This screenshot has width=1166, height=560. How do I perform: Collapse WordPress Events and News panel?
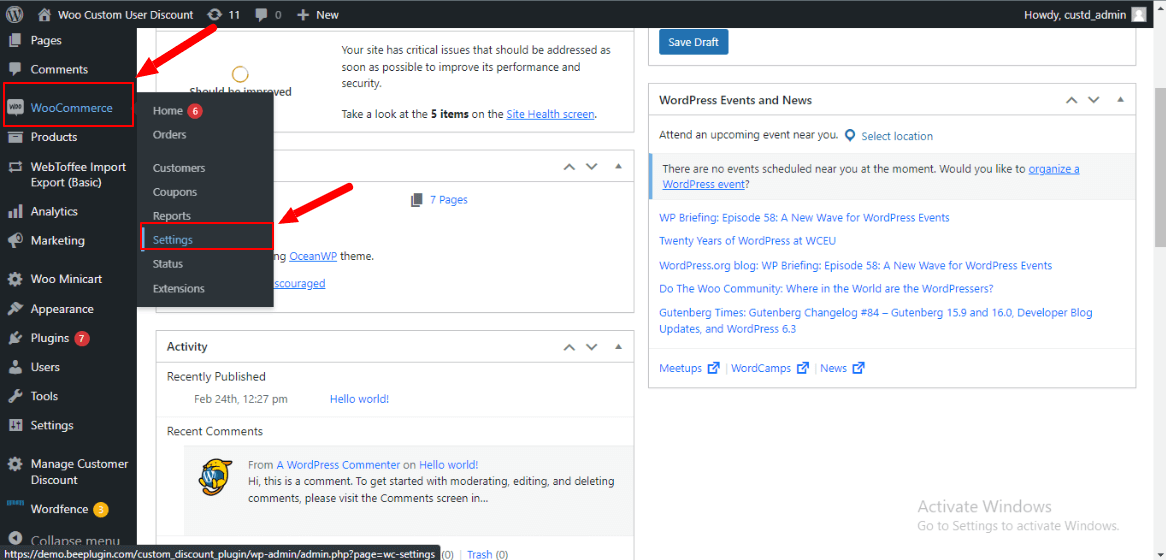tap(1120, 100)
